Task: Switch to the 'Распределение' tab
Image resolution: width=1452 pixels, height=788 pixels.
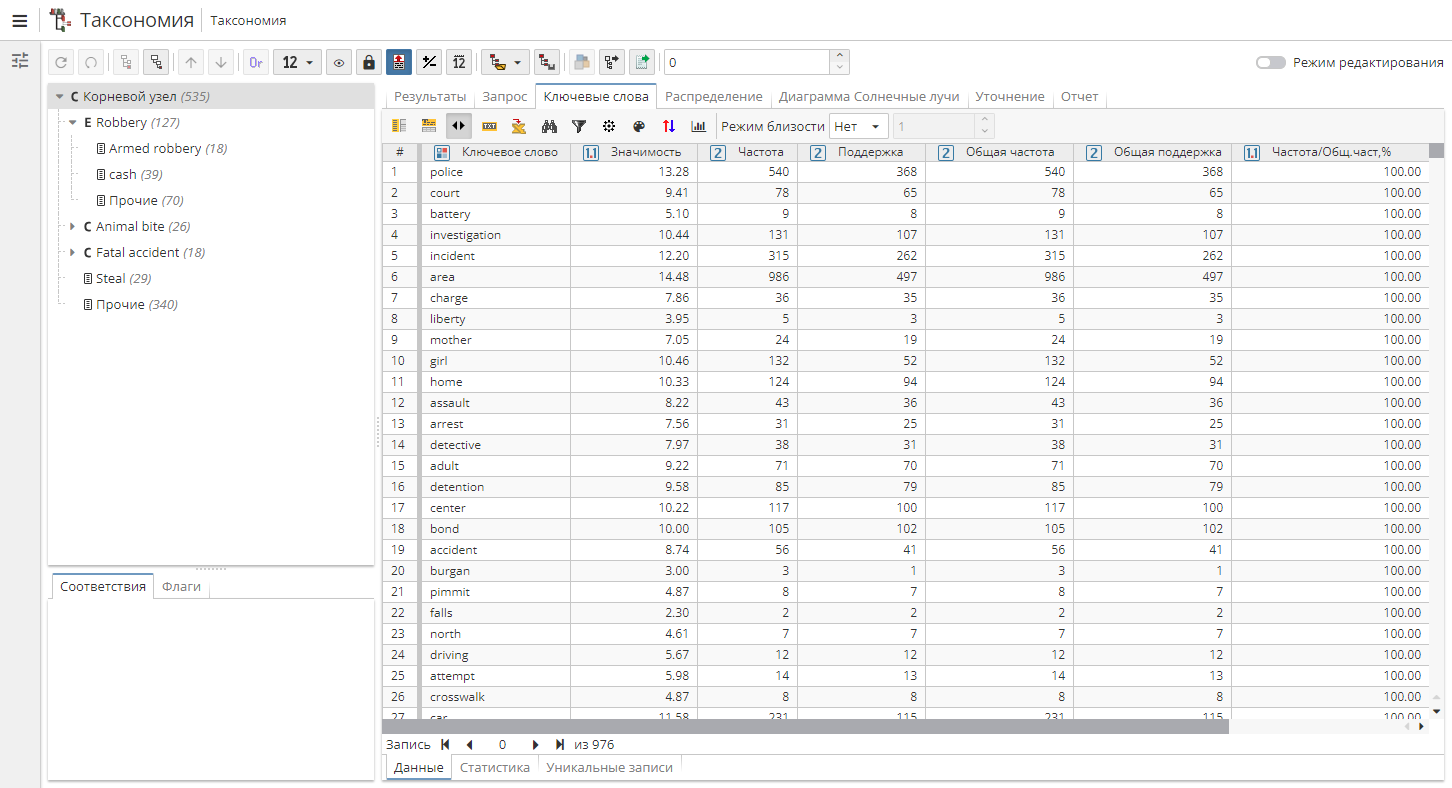Action: point(713,97)
